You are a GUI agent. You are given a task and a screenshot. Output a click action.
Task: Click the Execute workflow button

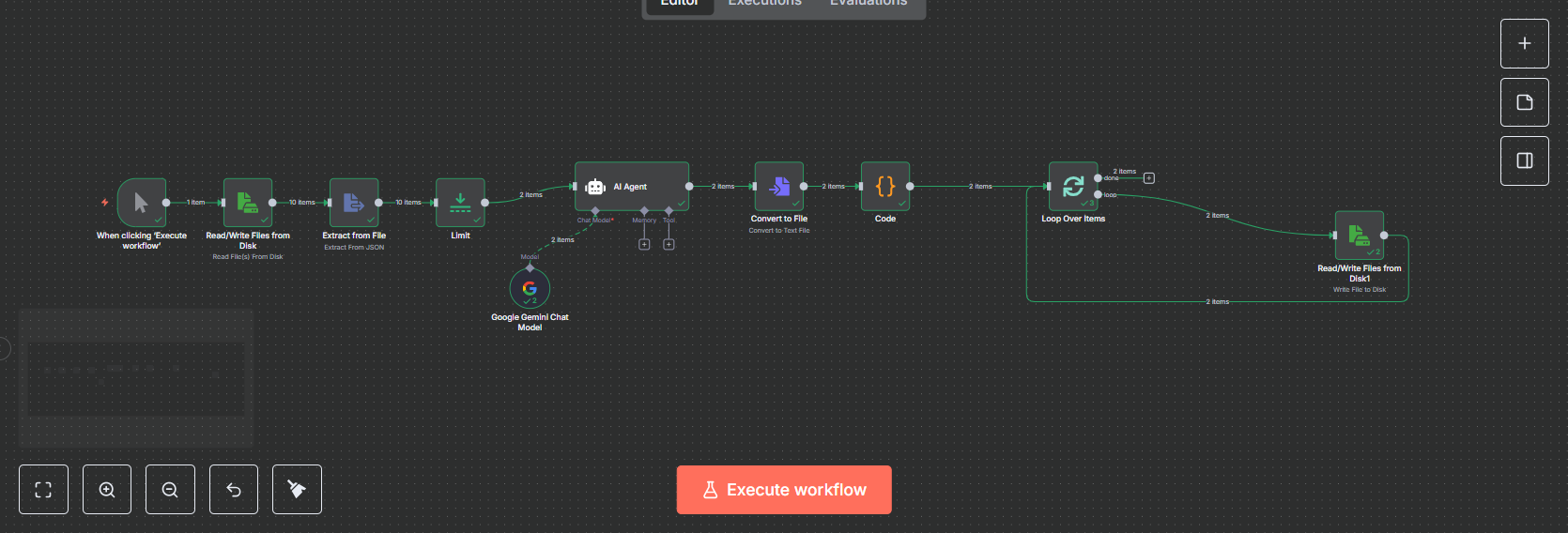(783, 490)
